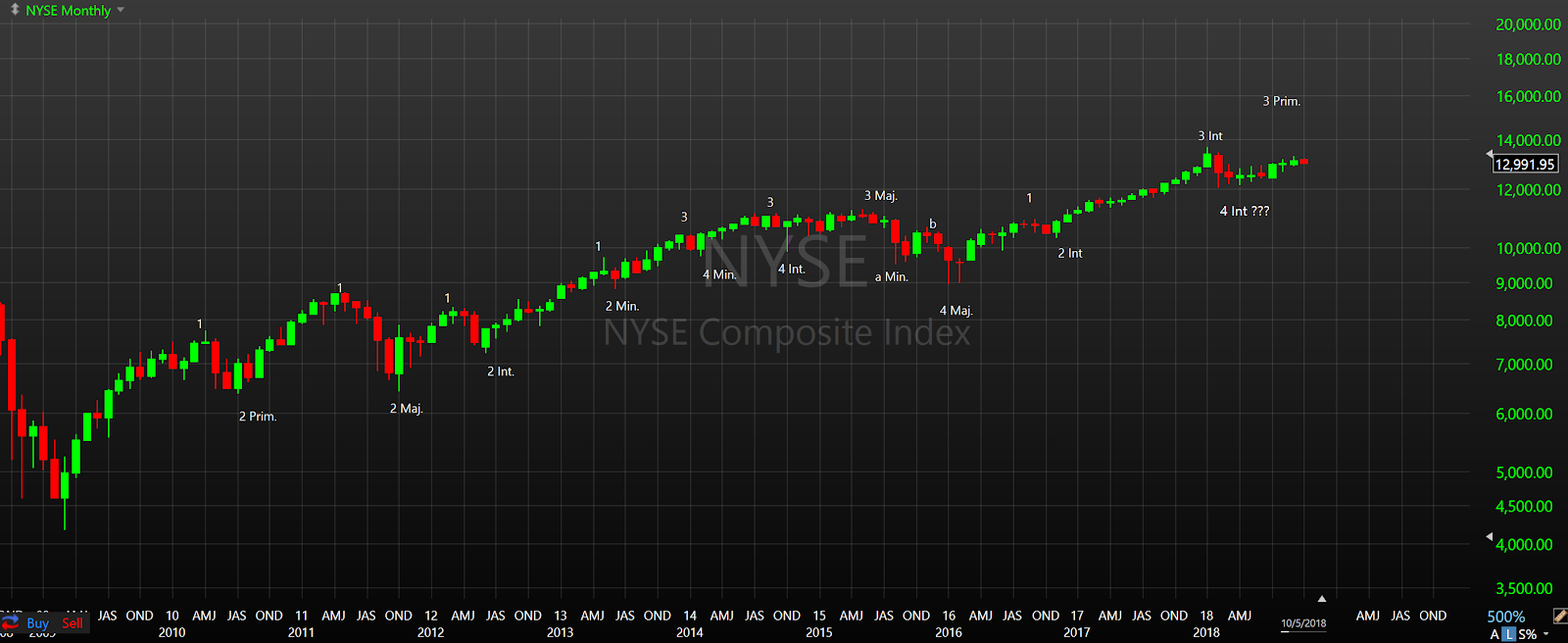Viewport: 1568px width, 643px height.
Task: Select the '4 Int ???' annotation
Action: (1244, 211)
